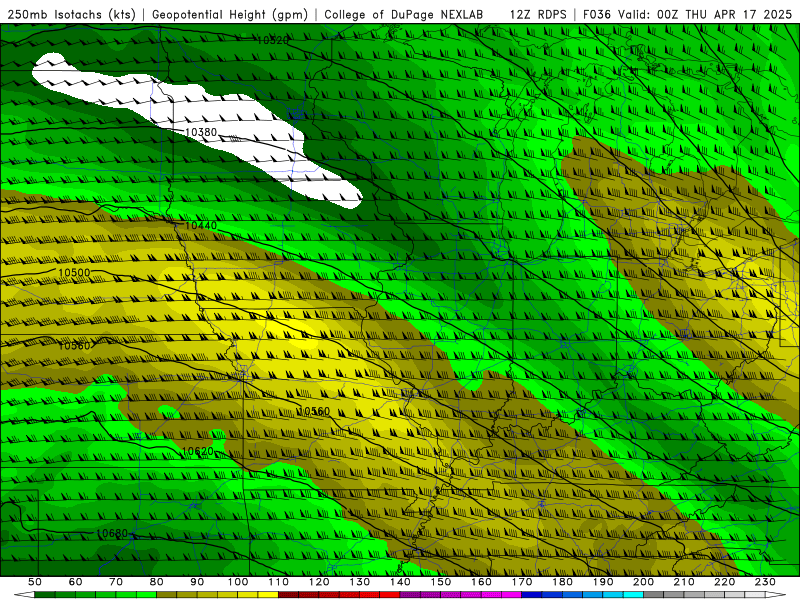Click the 170 legend number

click(522, 582)
